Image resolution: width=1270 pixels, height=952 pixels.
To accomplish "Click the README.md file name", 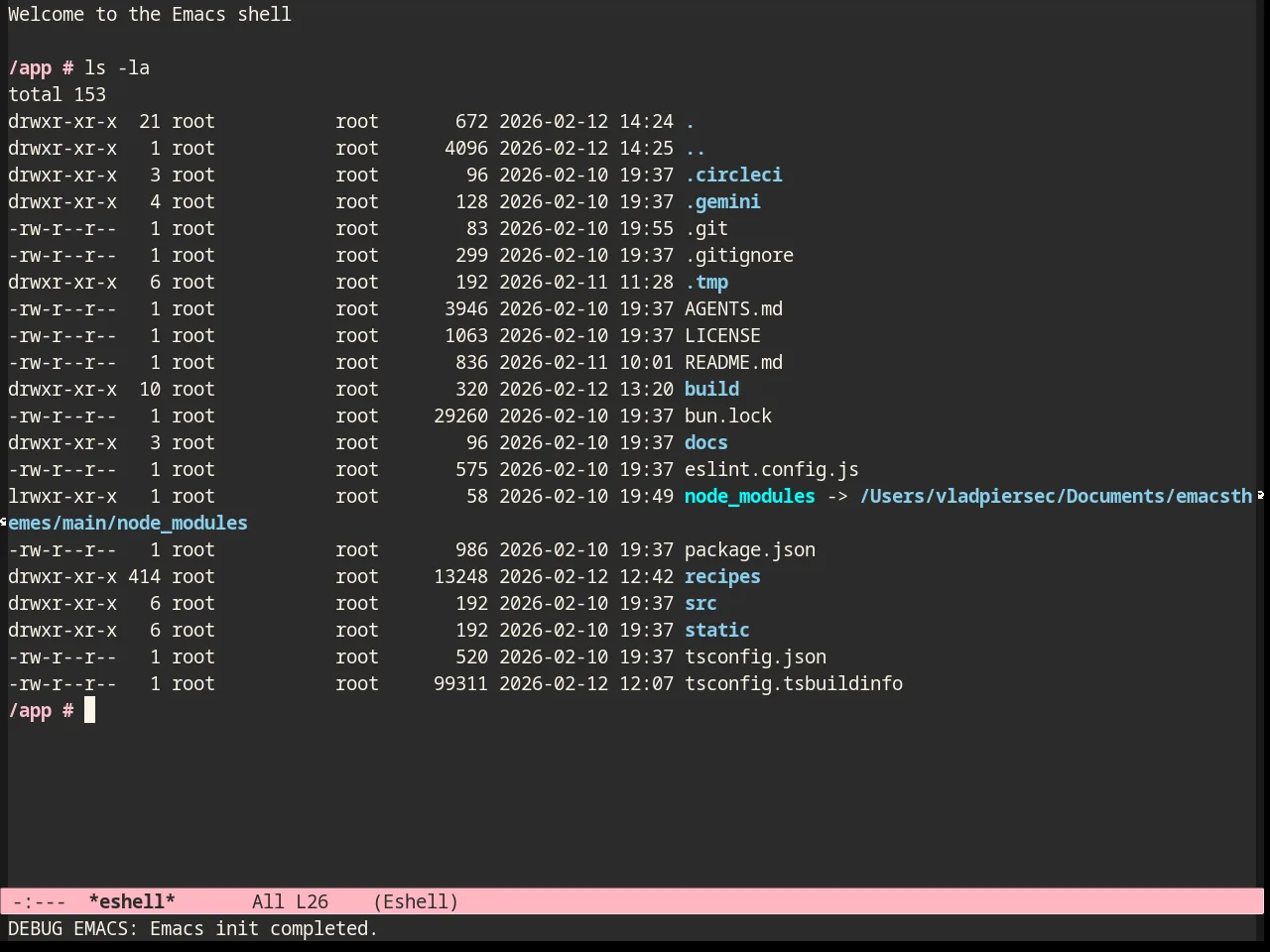I will coord(733,362).
